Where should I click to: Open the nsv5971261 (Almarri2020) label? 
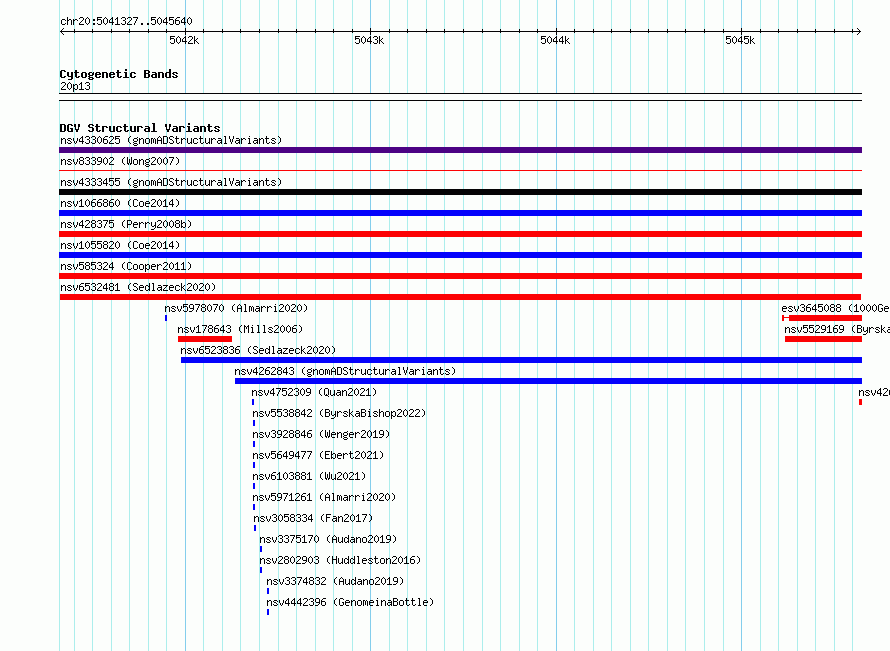[x=324, y=497]
